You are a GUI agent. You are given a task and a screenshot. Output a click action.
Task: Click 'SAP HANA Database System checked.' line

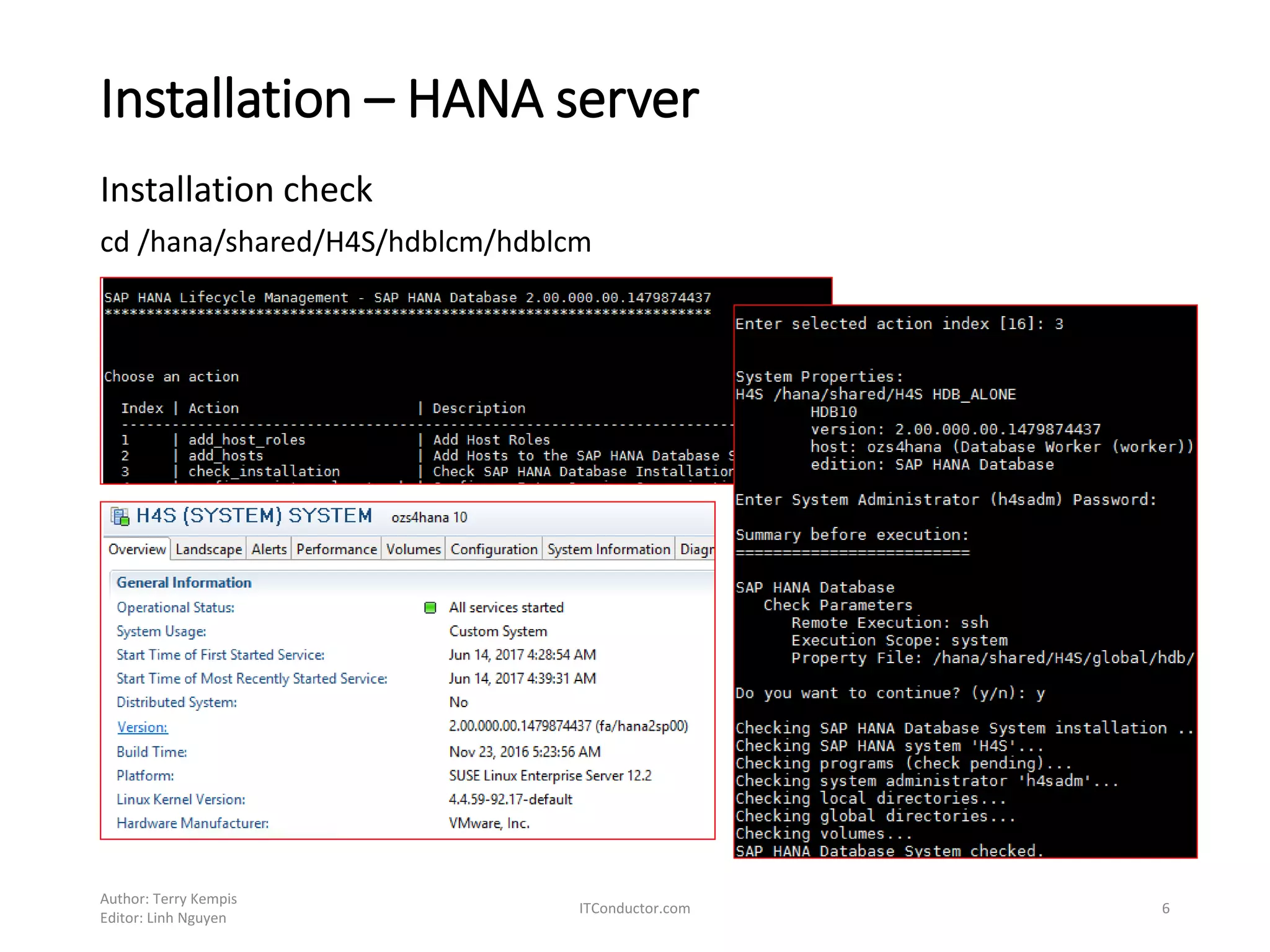pos(890,850)
